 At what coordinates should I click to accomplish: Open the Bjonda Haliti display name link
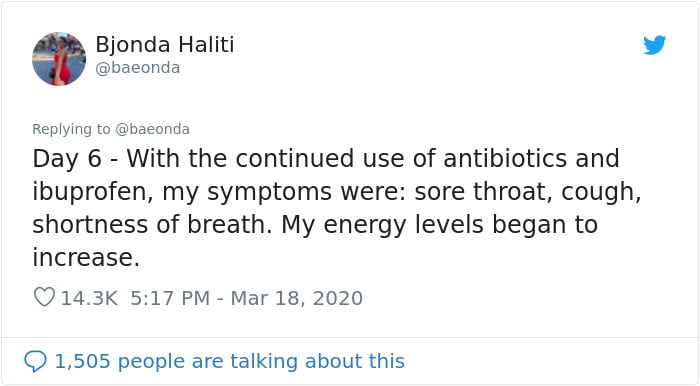pos(165,45)
